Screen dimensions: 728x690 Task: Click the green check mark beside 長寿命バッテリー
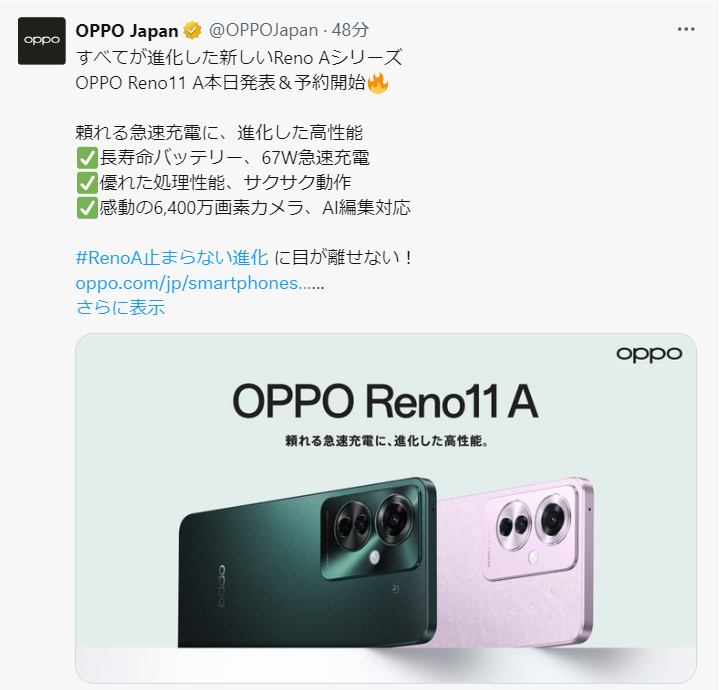coord(87,158)
